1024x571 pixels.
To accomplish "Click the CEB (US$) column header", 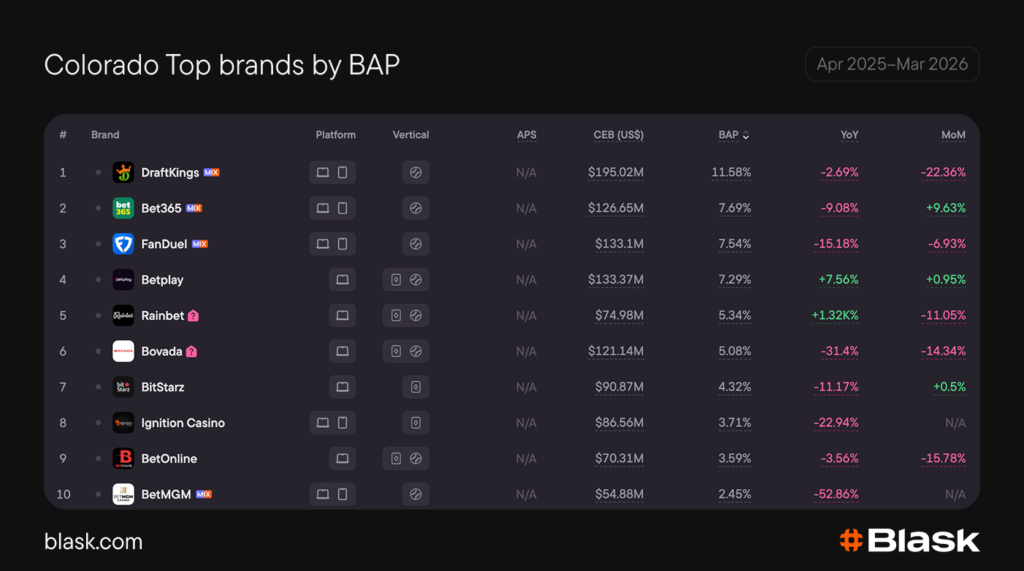I will [x=618, y=135].
